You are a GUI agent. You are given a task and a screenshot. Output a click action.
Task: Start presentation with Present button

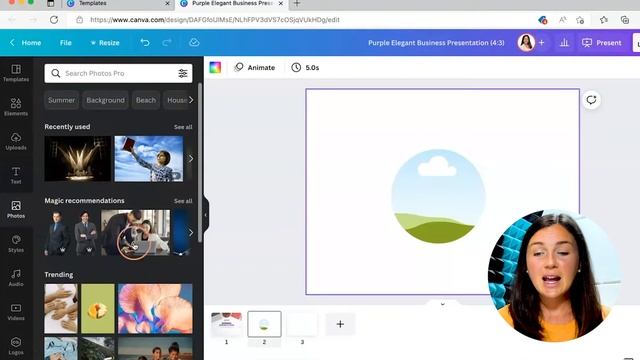pos(602,42)
